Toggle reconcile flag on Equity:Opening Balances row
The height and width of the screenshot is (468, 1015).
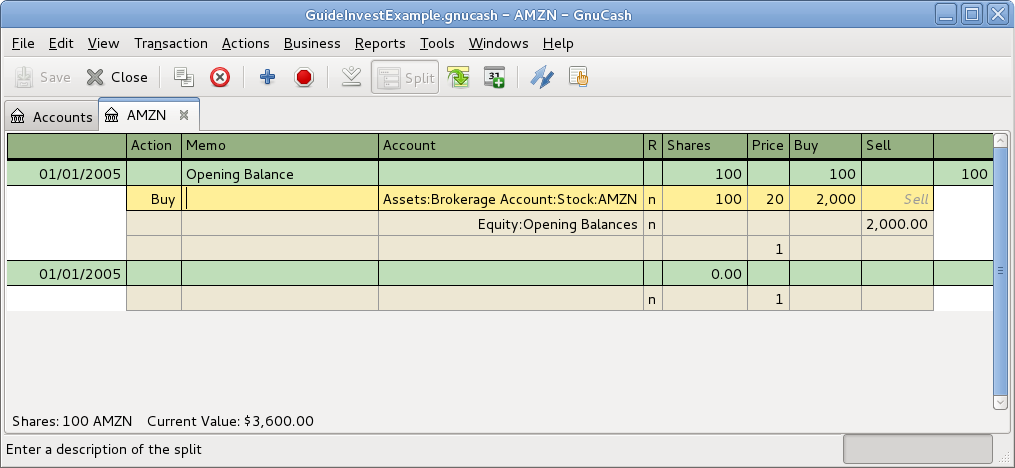point(653,224)
